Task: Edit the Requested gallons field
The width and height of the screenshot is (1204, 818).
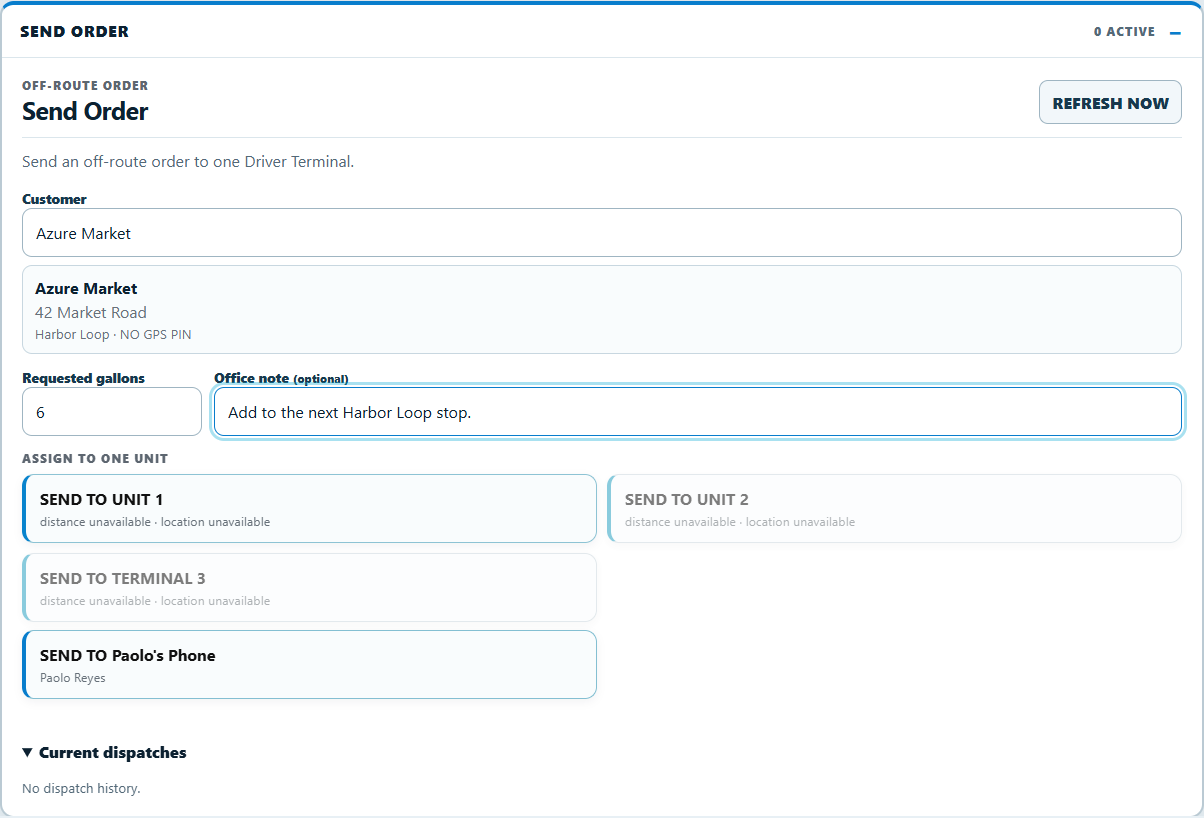Action: [112, 412]
